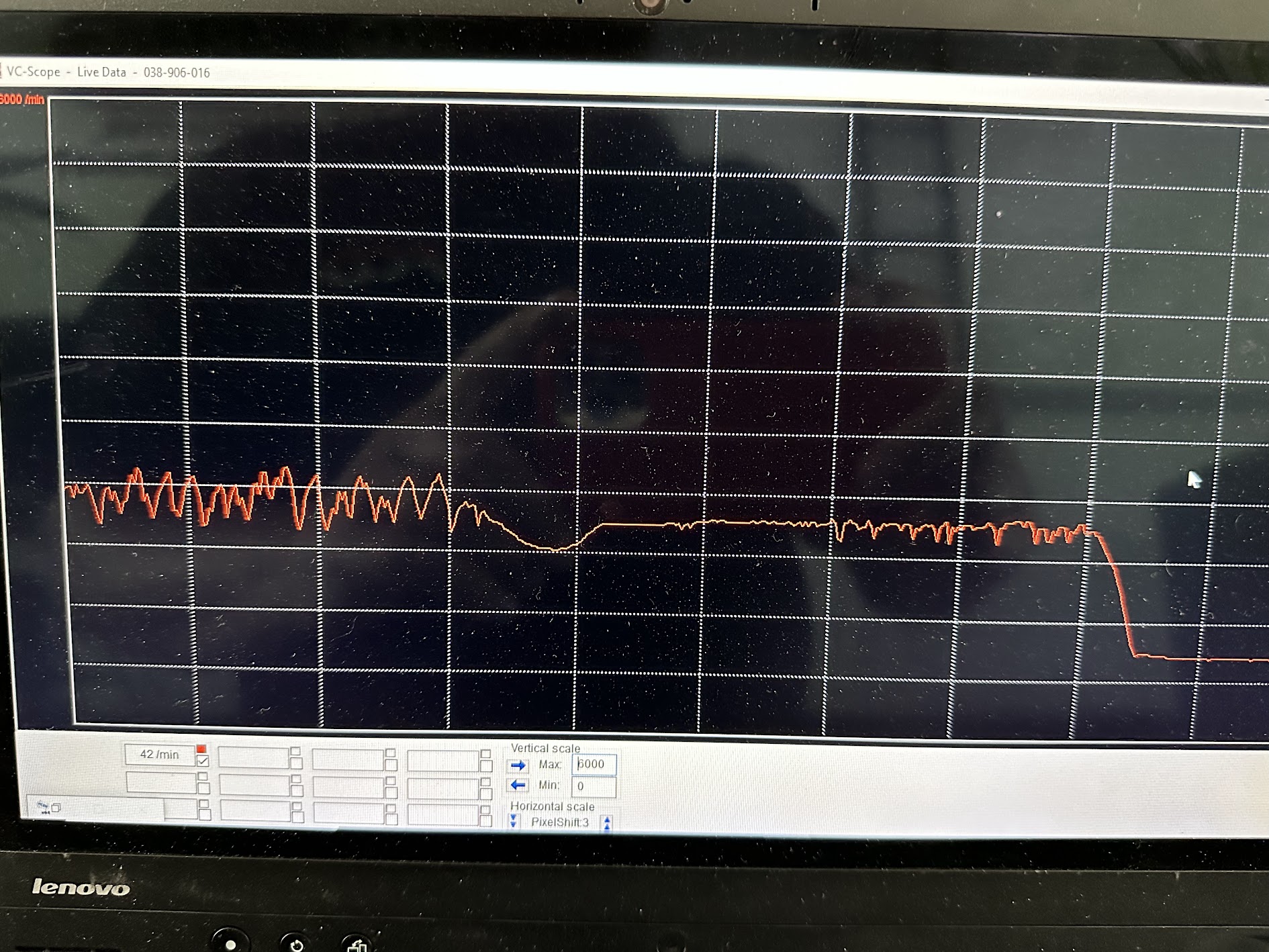Image resolution: width=1269 pixels, height=952 pixels.
Task: Click the small app icon of minimized child window
Action: [43, 807]
